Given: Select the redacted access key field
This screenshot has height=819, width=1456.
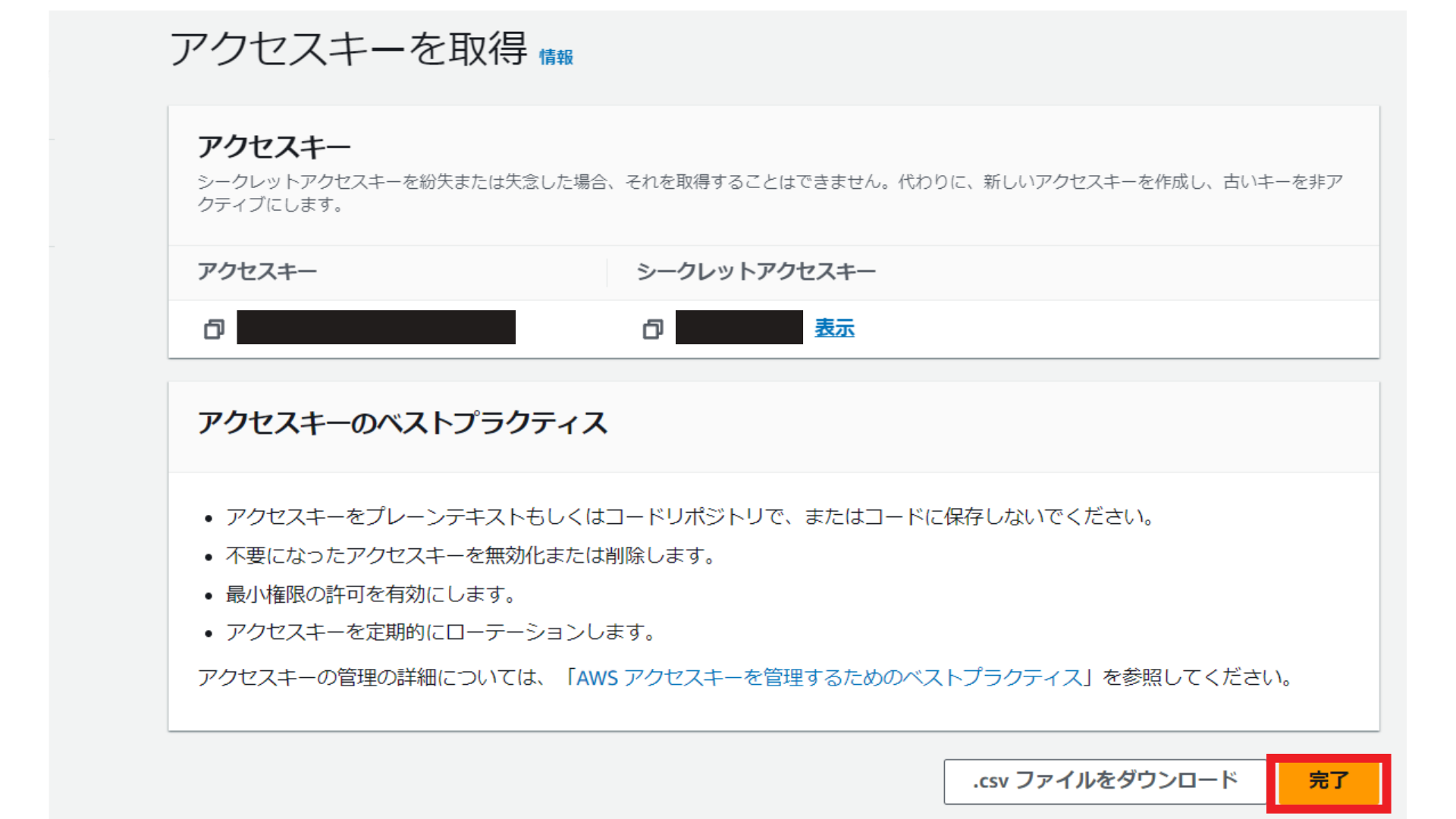Looking at the screenshot, I should pyautogui.click(x=375, y=327).
